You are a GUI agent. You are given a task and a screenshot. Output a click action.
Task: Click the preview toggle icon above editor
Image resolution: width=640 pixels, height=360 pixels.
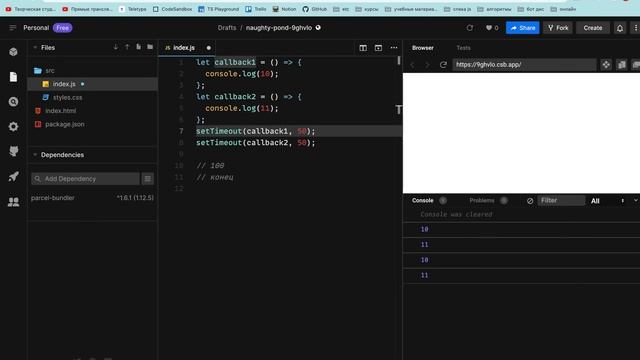[378, 48]
